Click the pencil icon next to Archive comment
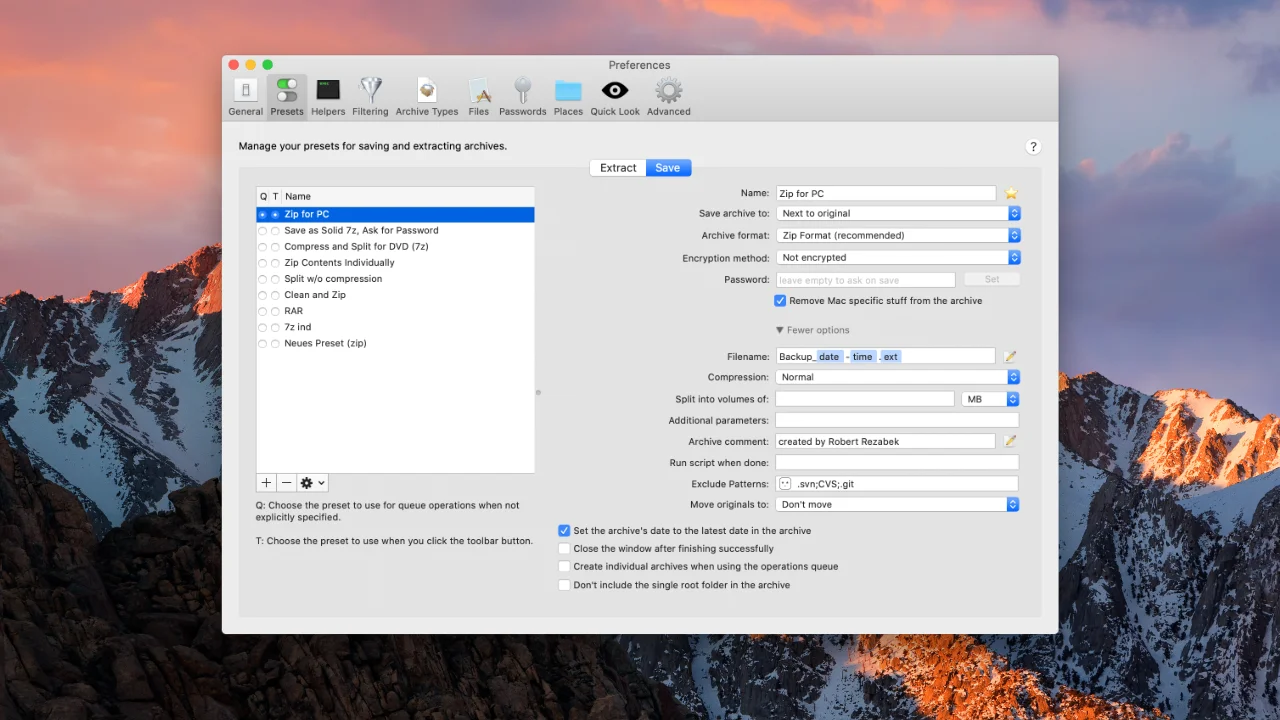Viewport: 1280px width, 720px height. [1010, 441]
